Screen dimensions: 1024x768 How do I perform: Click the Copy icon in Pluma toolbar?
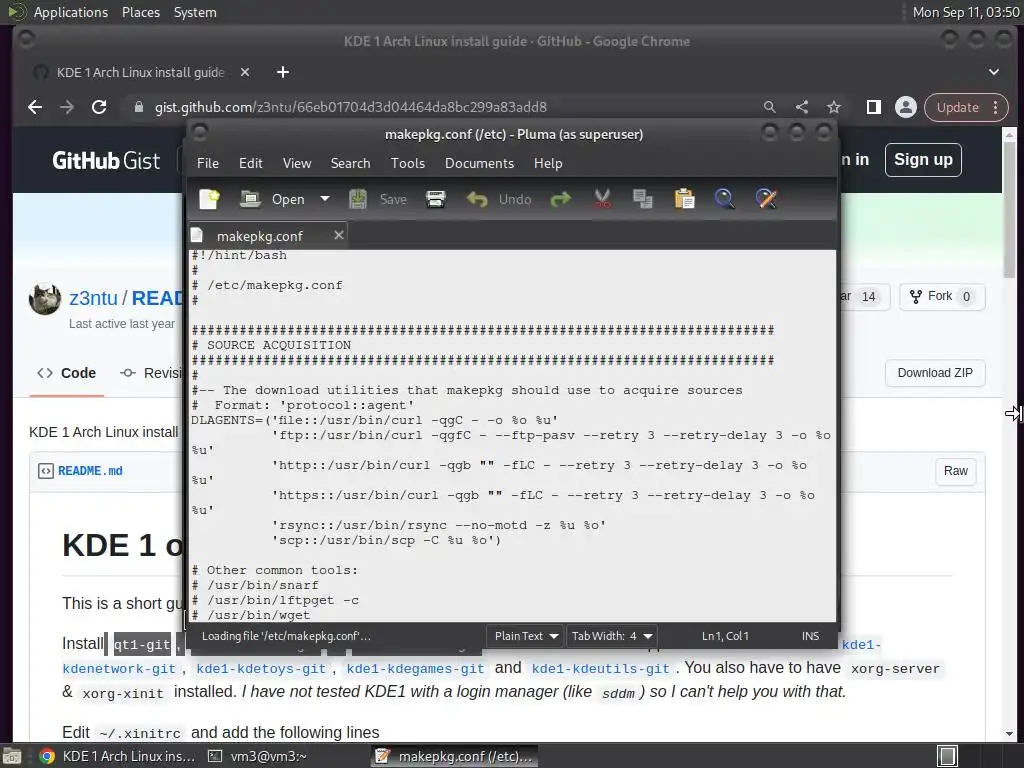tap(643, 199)
